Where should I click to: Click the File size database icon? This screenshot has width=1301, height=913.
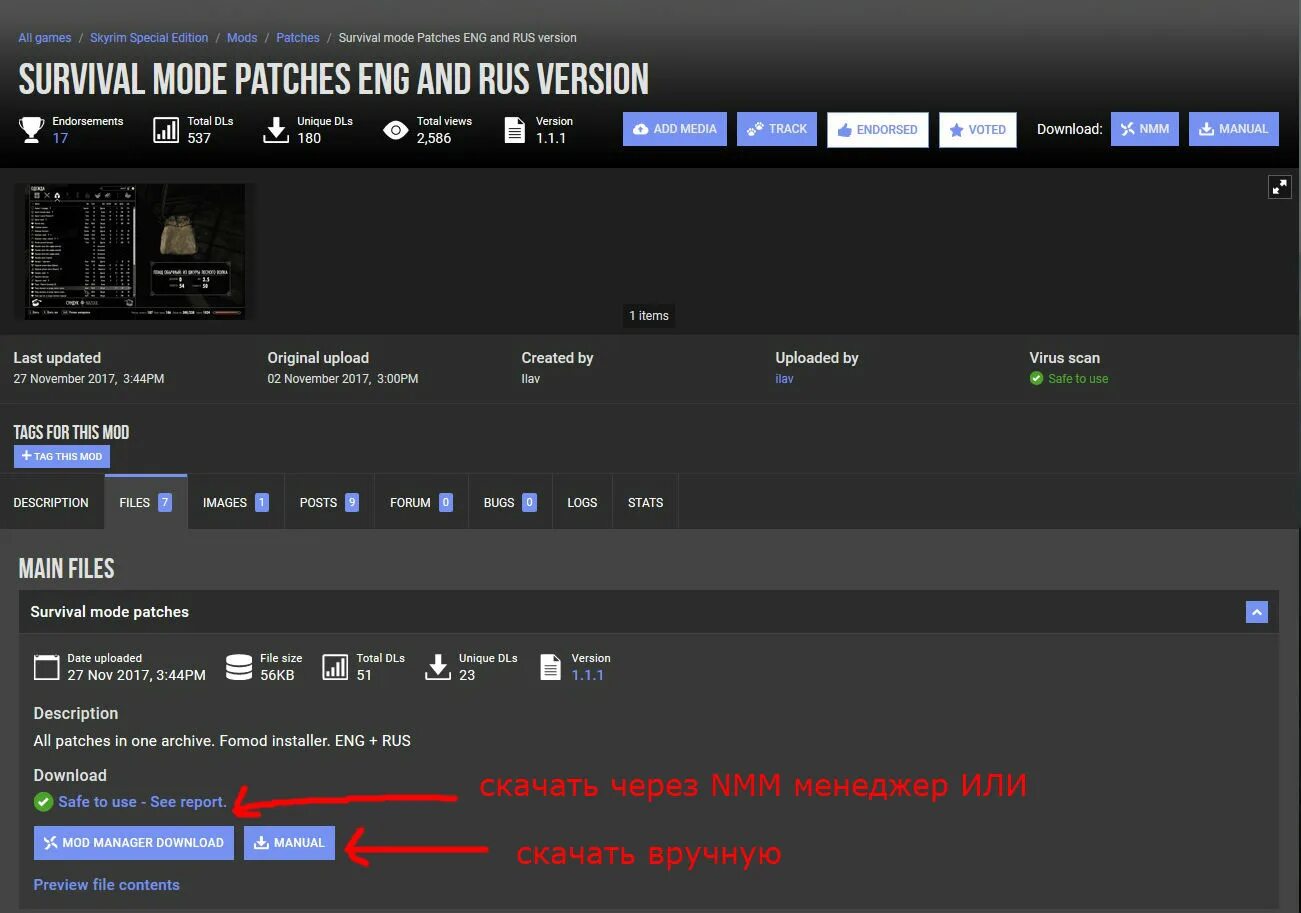pyautogui.click(x=239, y=667)
